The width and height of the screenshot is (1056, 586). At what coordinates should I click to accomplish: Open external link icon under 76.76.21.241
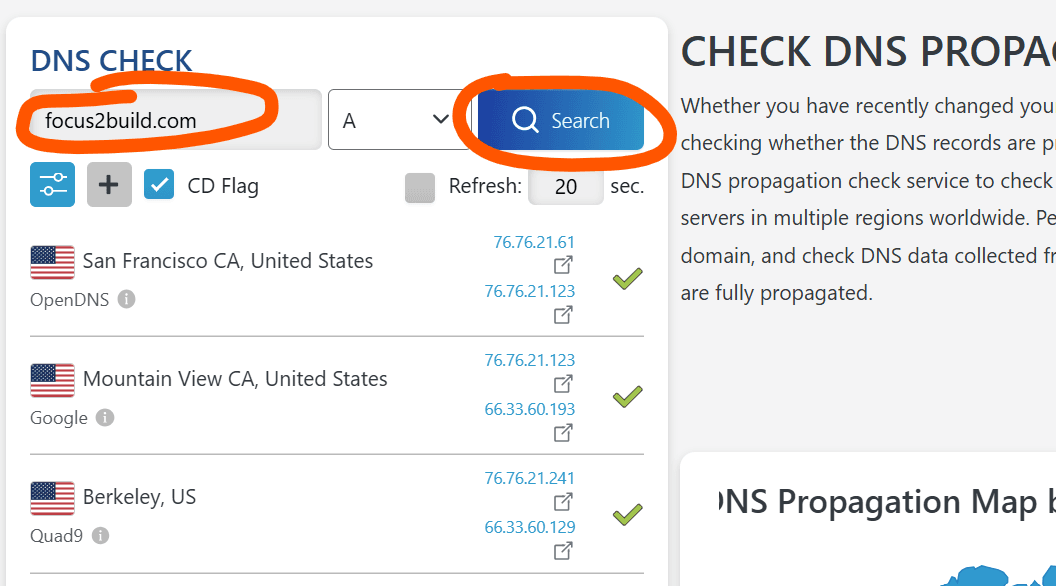tap(563, 501)
